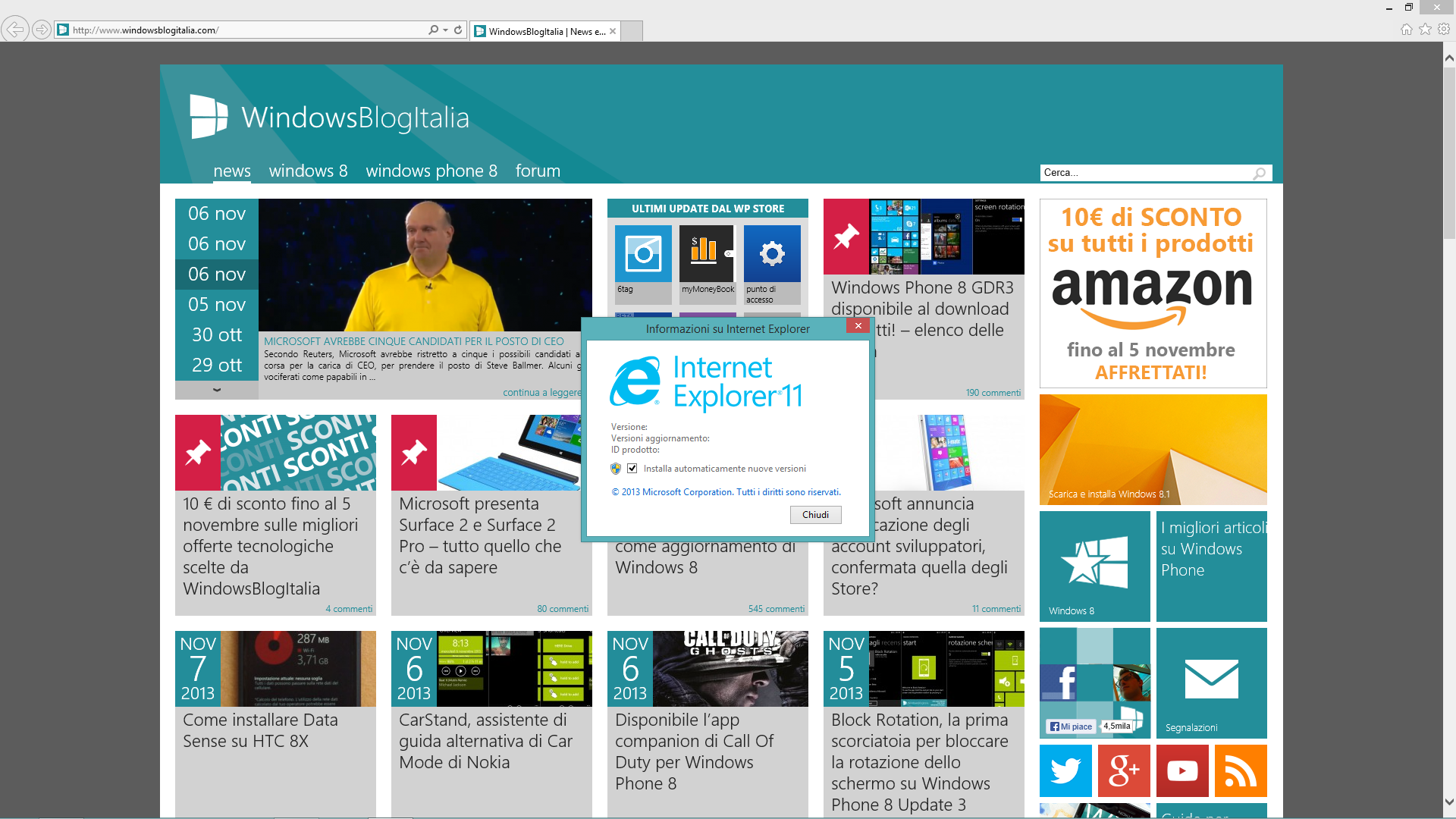The width and height of the screenshot is (1456, 819).
Task: Open the 2013 Microsoft Corporation copyright link
Action: click(x=726, y=492)
